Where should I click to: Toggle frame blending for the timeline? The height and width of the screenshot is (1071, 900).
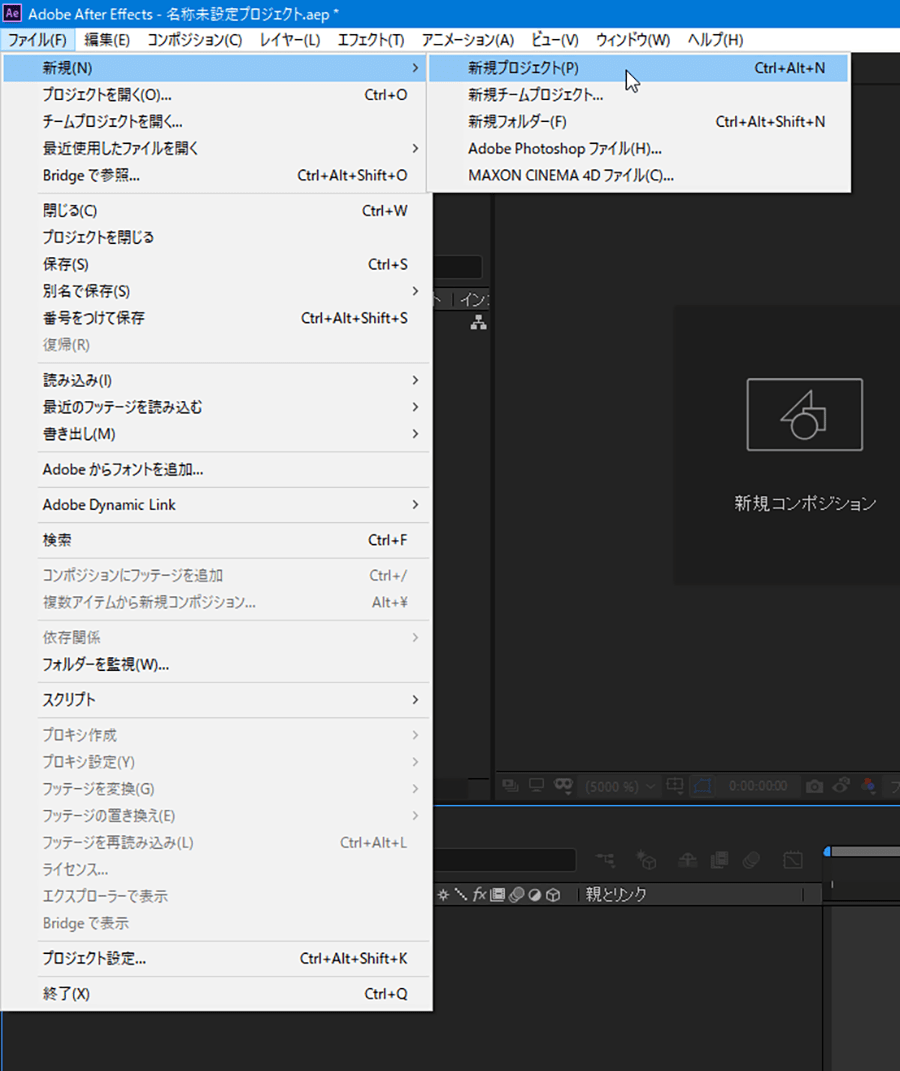point(719,860)
